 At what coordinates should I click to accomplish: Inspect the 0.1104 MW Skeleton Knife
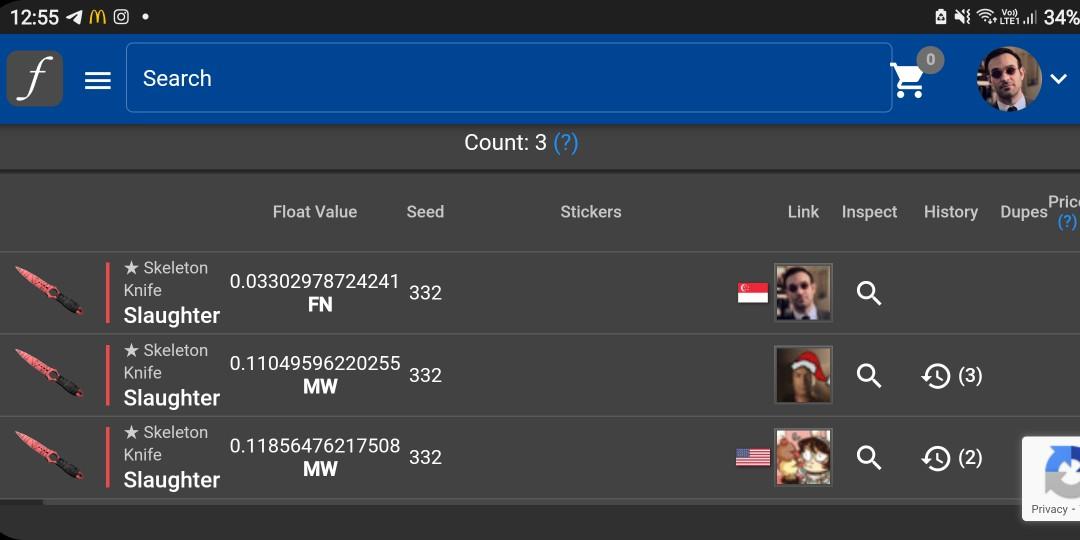(869, 375)
